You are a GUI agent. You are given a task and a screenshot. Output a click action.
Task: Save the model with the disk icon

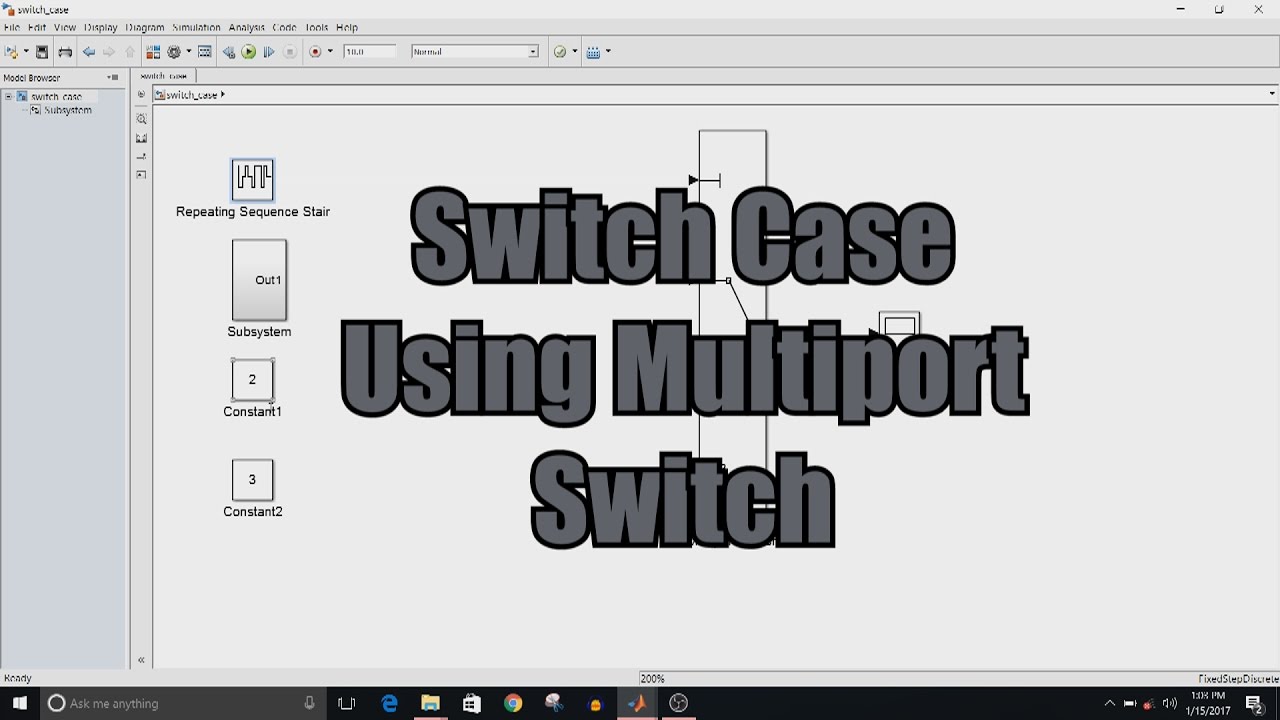tap(42, 52)
